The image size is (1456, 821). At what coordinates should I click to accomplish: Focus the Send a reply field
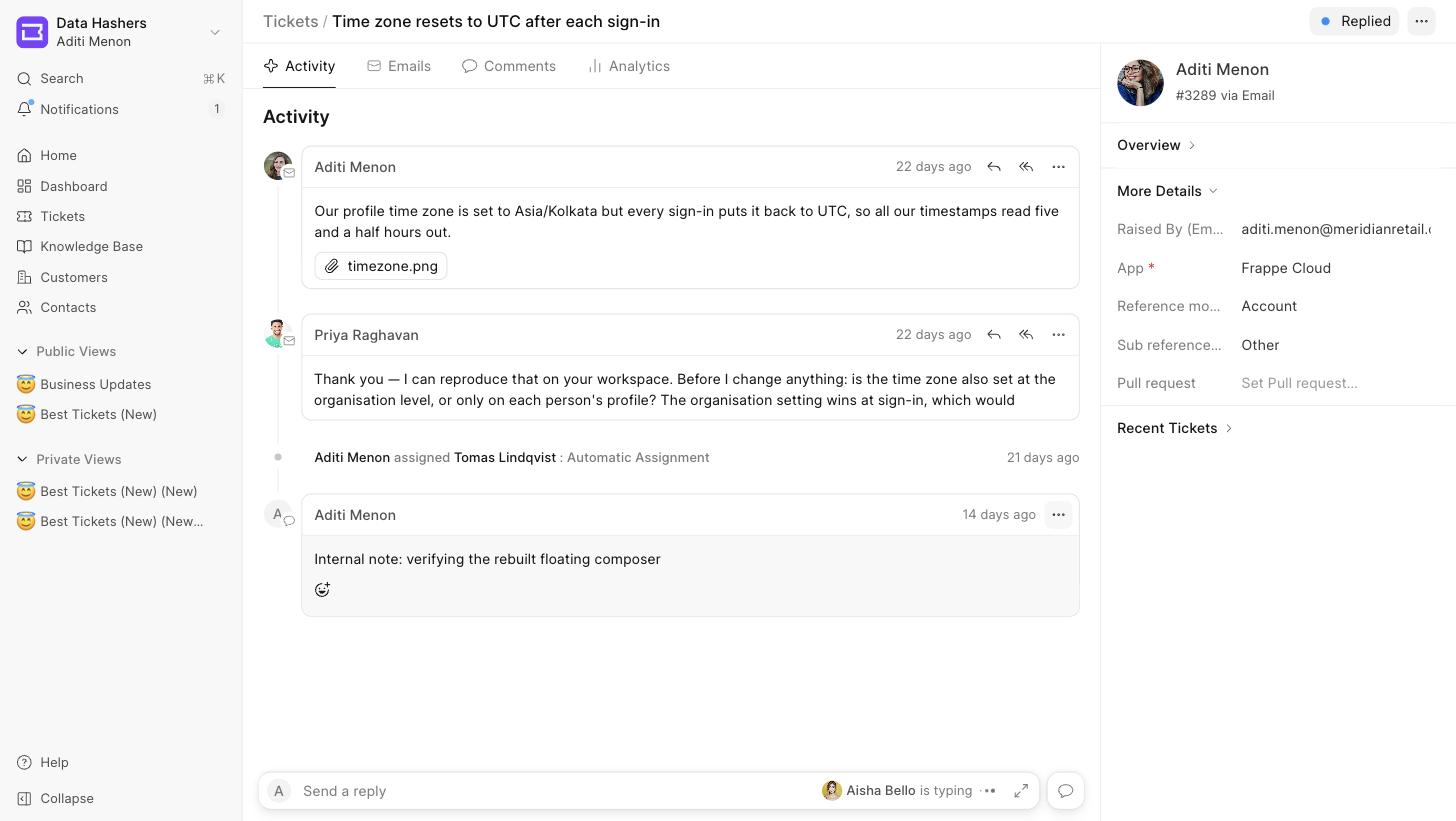(555, 791)
